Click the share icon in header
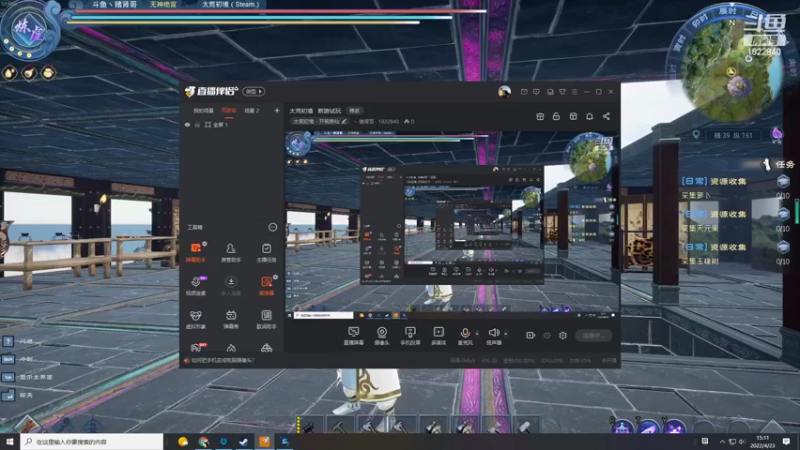This screenshot has width=800, height=450. tap(606, 116)
